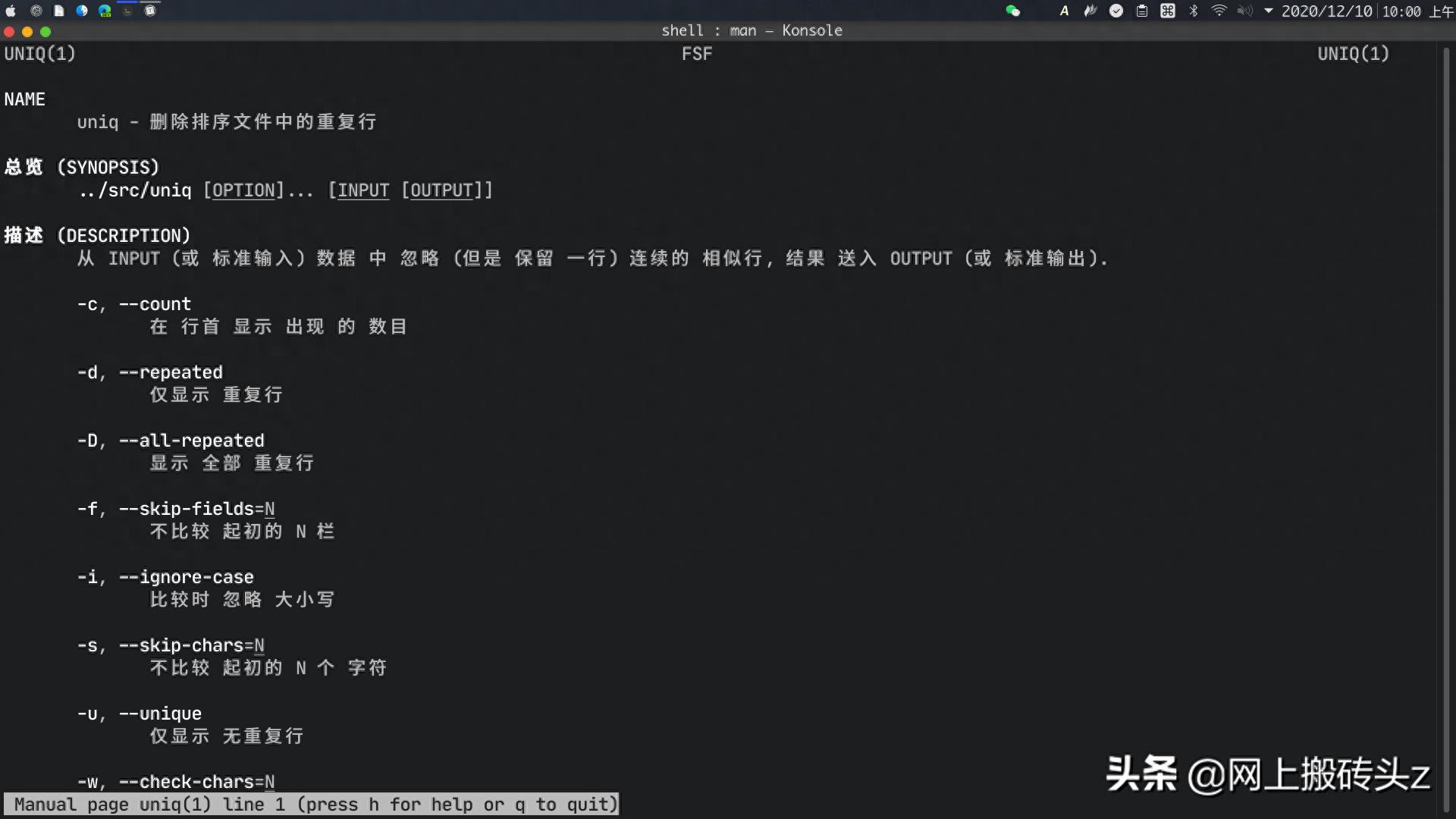1456x819 pixels.
Task: Open the white document app in taskbar
Action: [58, 11]
